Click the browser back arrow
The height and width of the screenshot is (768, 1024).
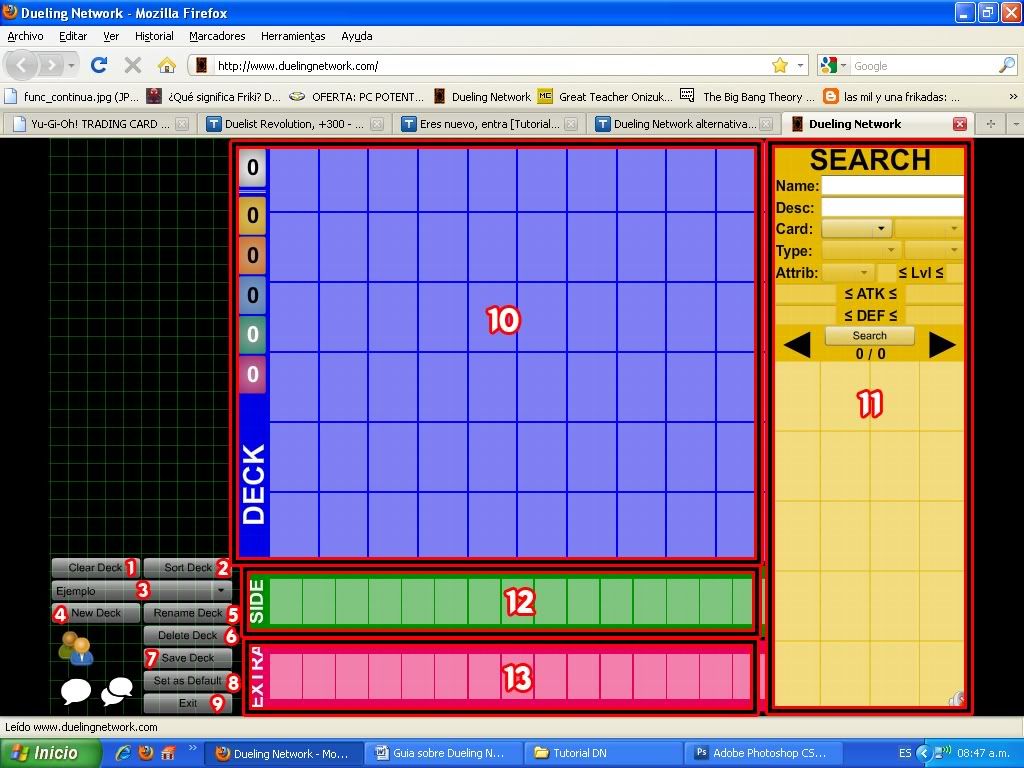[x=22, y=65]
